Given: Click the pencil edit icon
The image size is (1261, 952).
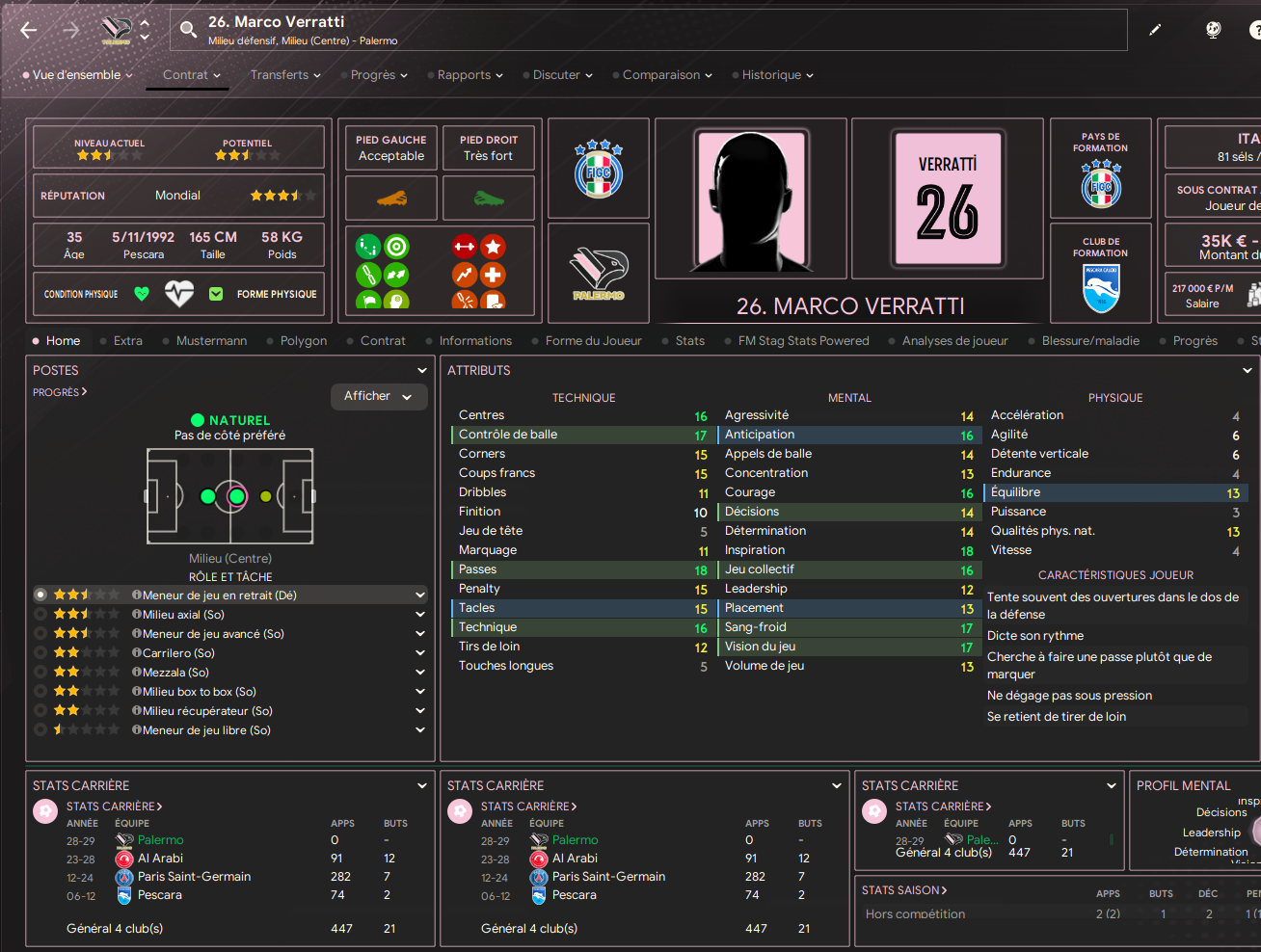Looking at the screenshot, I should click(x=1155, y=30).
